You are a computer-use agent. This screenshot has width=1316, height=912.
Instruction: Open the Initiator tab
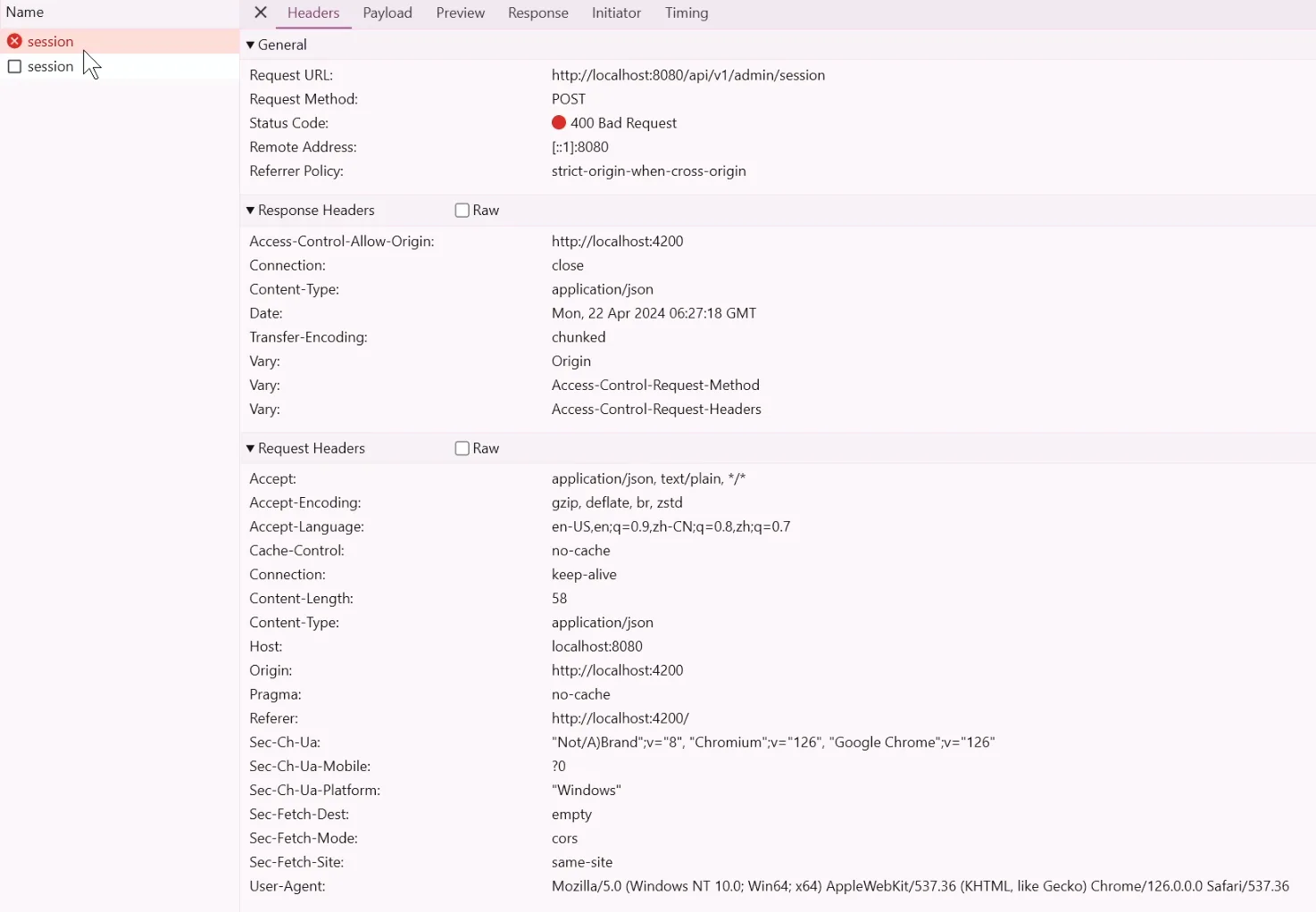(x=617, y=12)
